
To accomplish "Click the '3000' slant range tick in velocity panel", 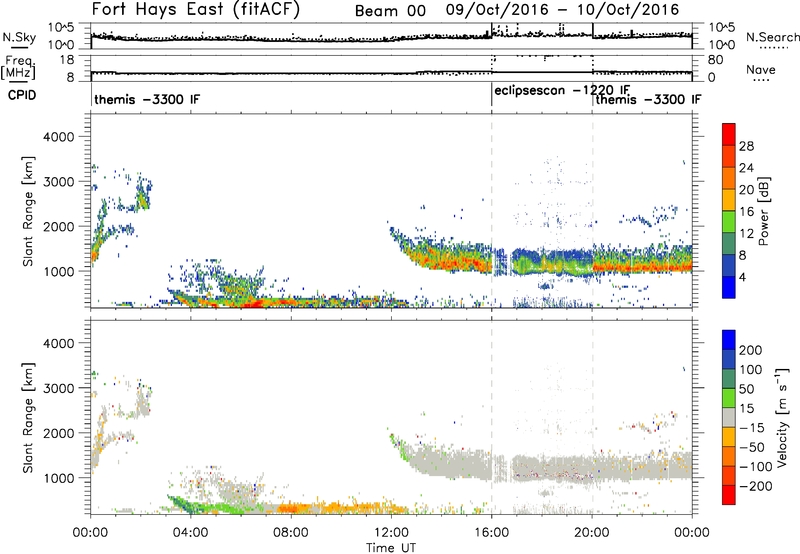I will click(x=58, y=388).
